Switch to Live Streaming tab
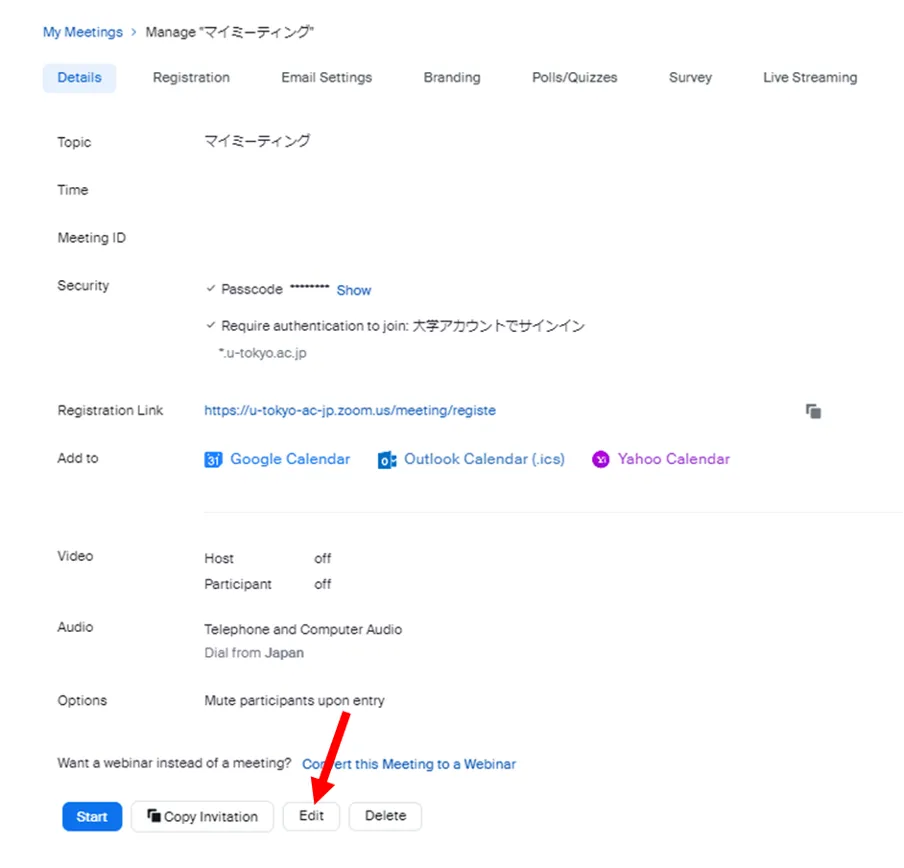The height and width of the screenshot is (868, 904). point(809,78)
